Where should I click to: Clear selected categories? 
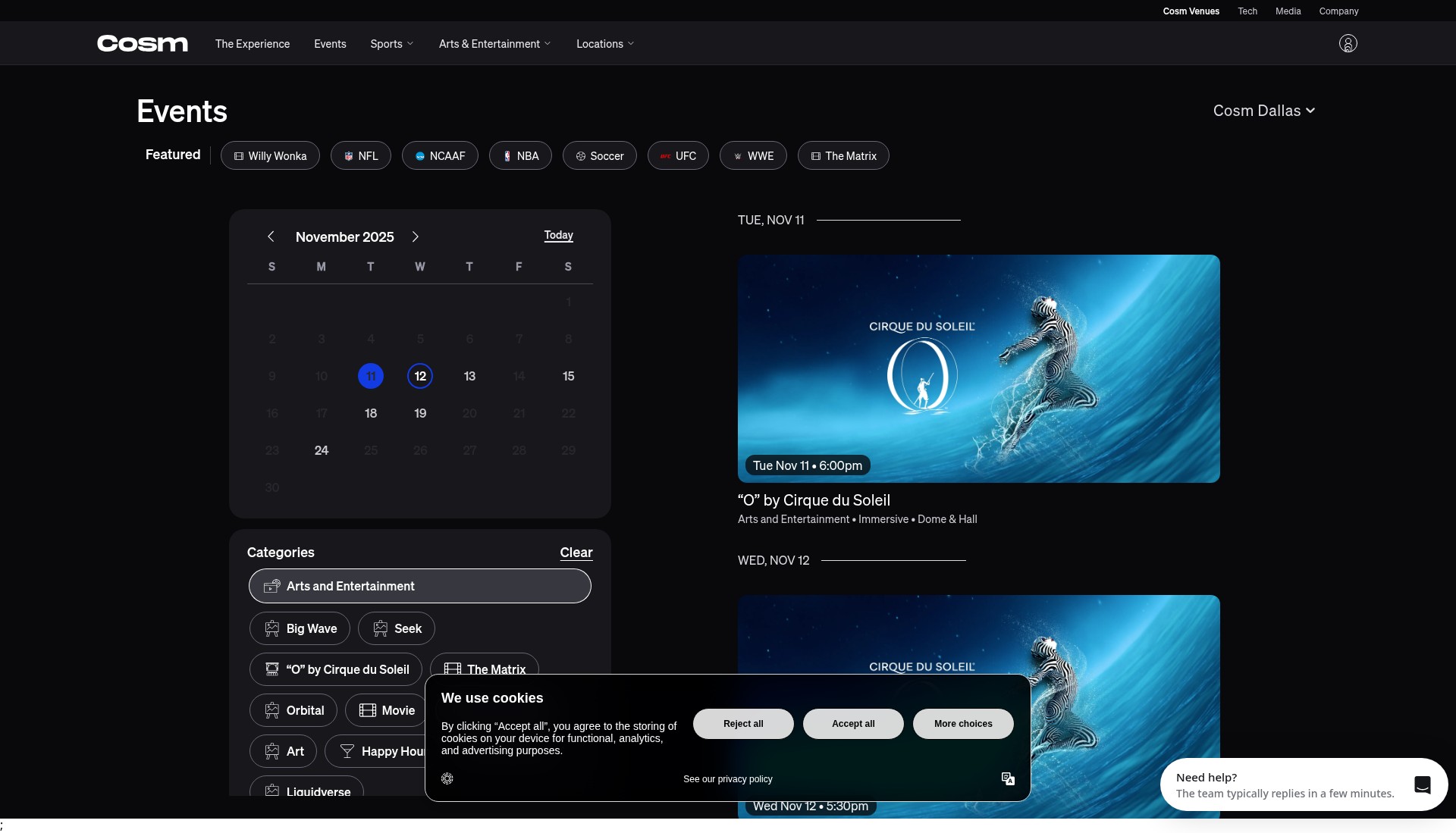coord(576,553)
